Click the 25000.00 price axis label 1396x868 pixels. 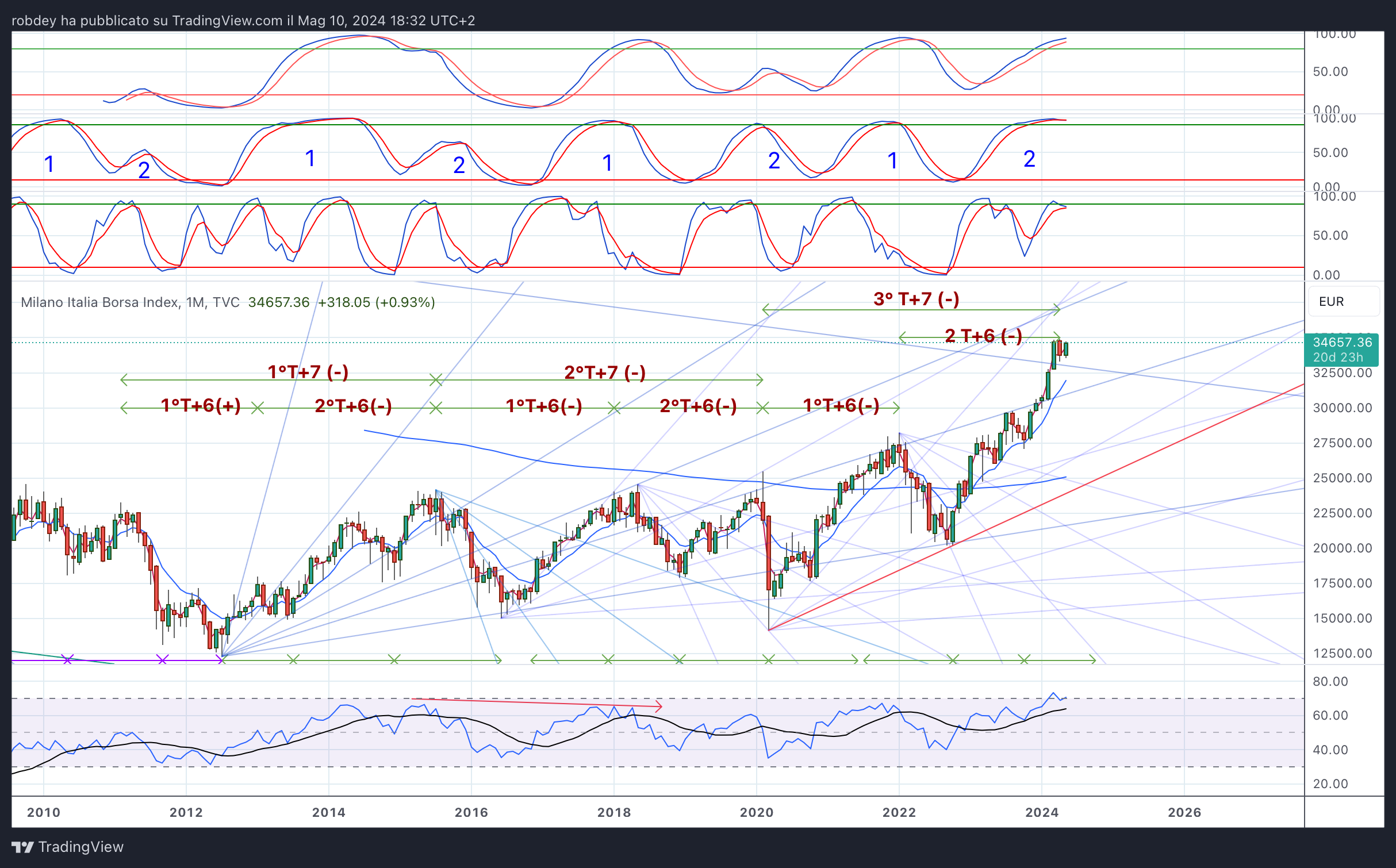coord(1343,478)
